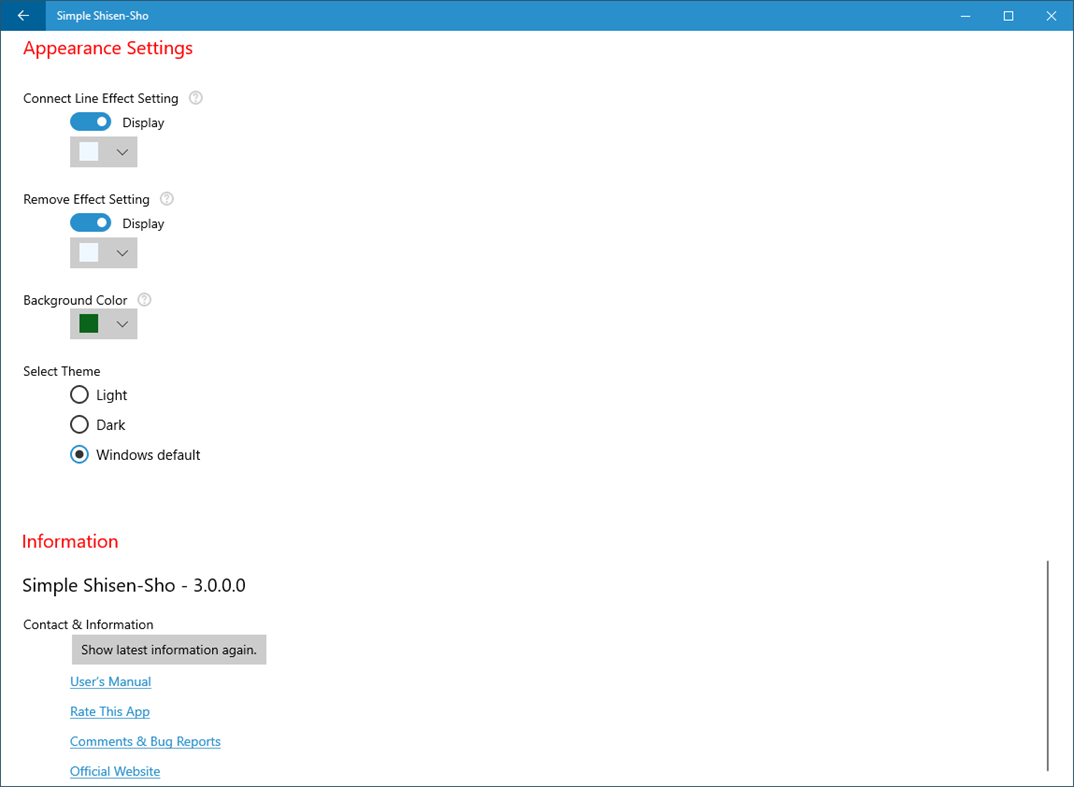Expand Remove Effect color dropdown
Viewport: 1074px width, 787px height.
103,253
